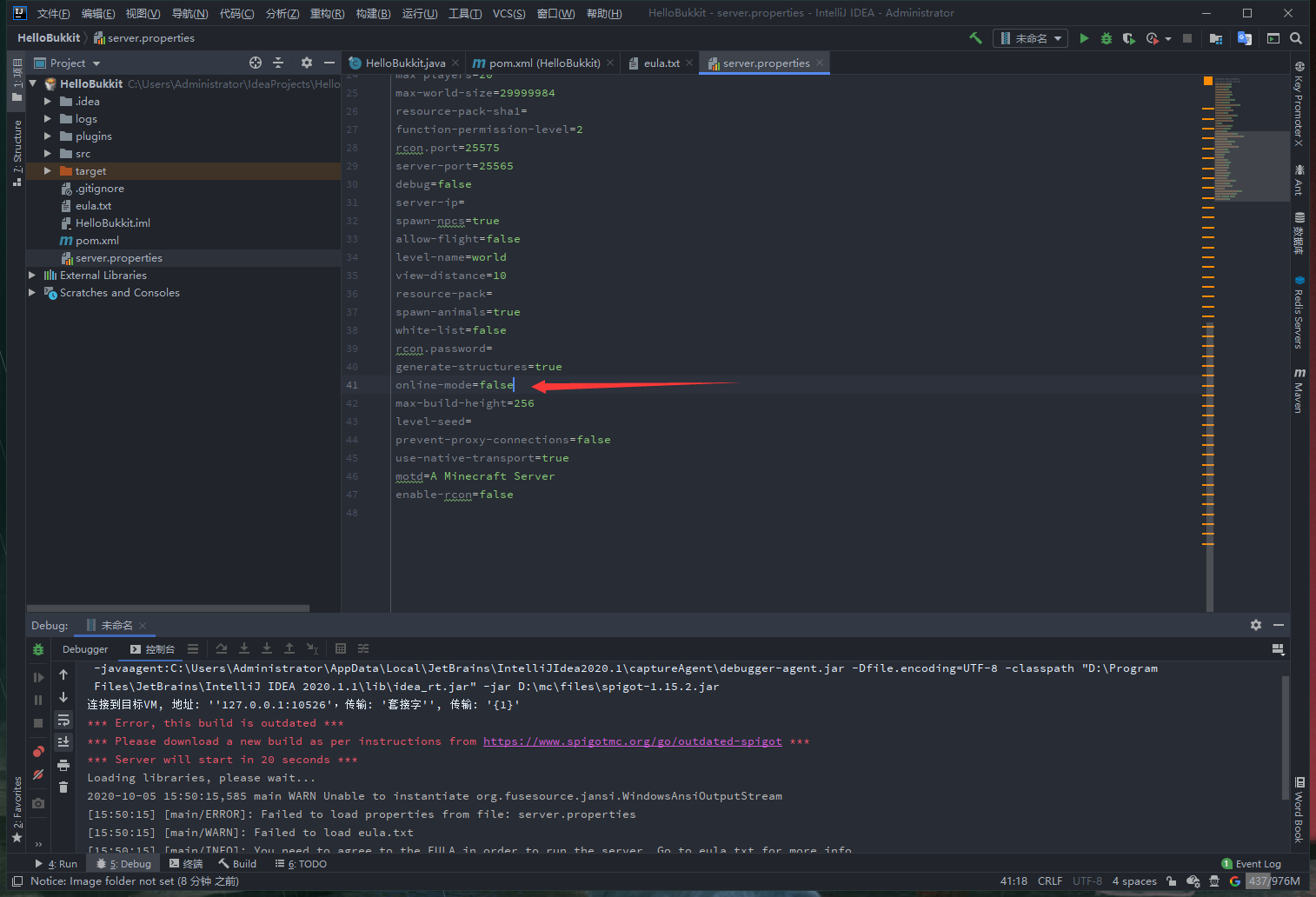Open Search Everywhere with the magnifier icon
Screen dimensions: 1316x897
click(1296, 38)
